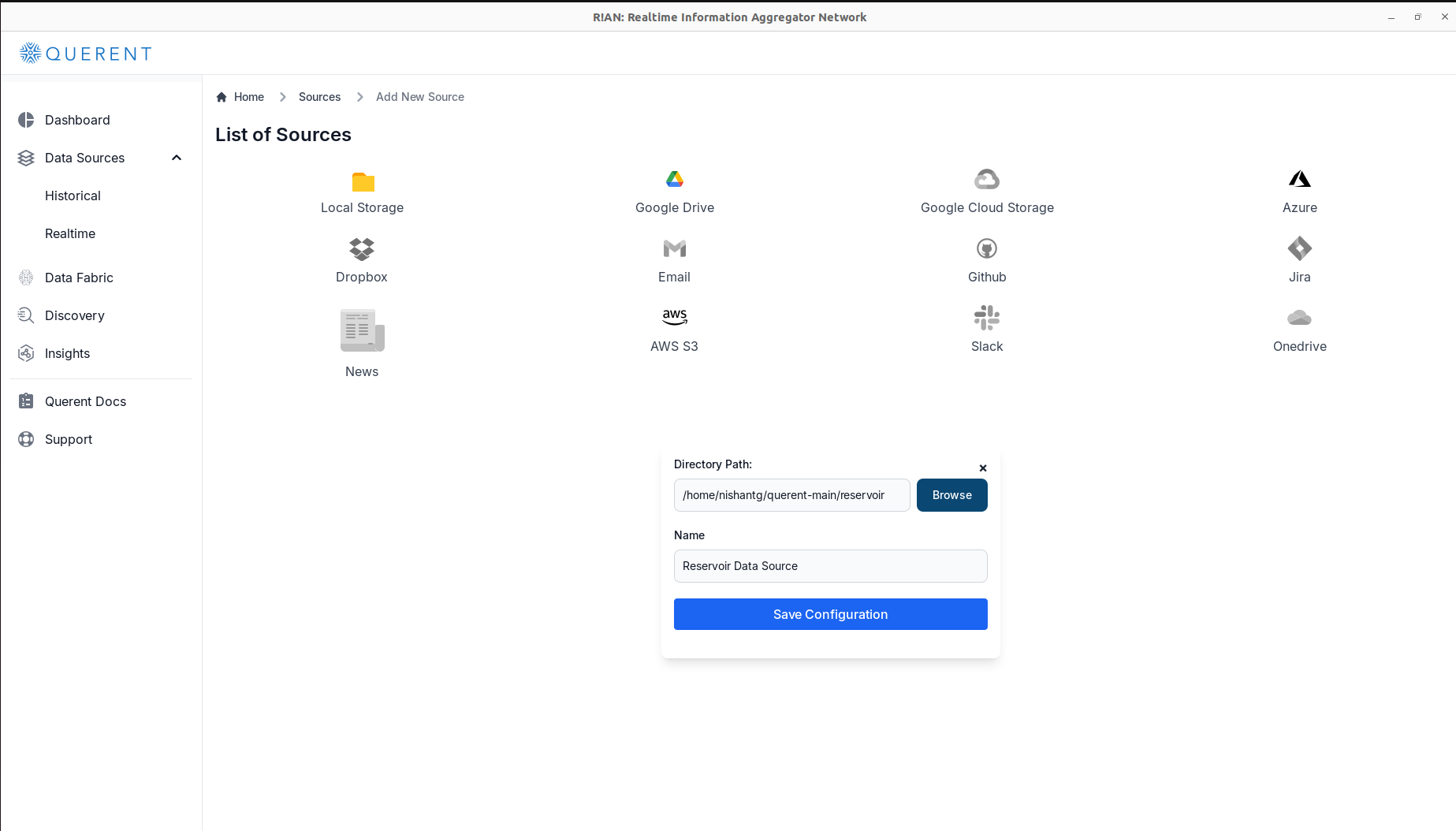Click the News label
The height and width of the screenshot is (831, 1456).
[362, 371]
